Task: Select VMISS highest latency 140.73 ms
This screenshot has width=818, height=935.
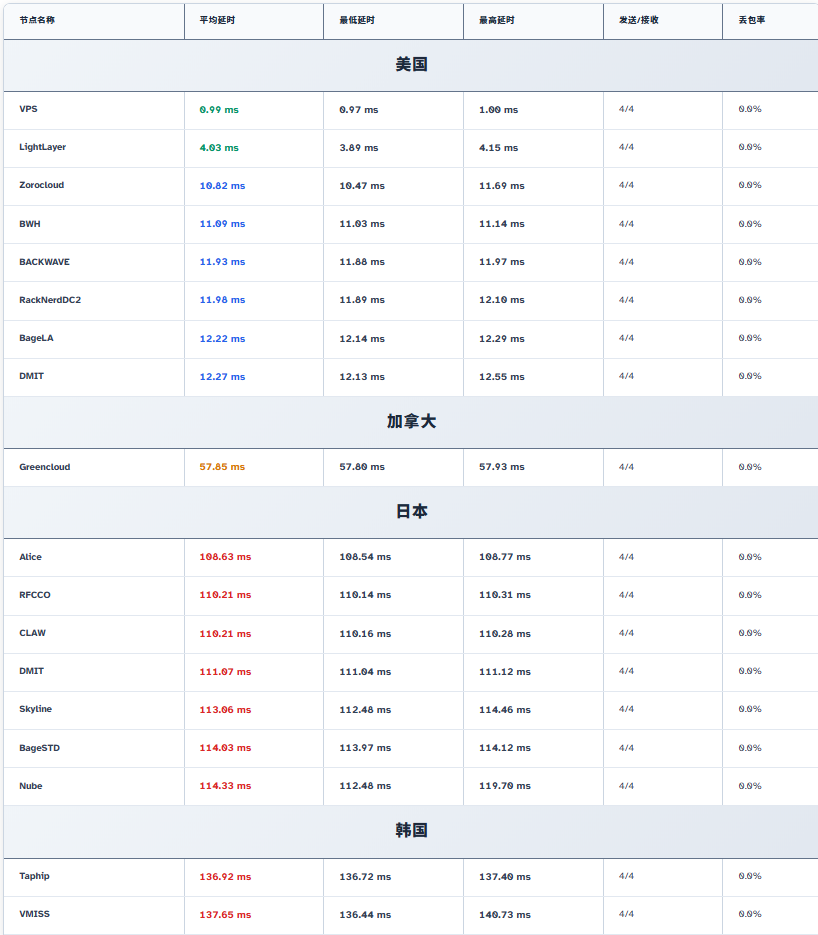Action: point(505,915)
